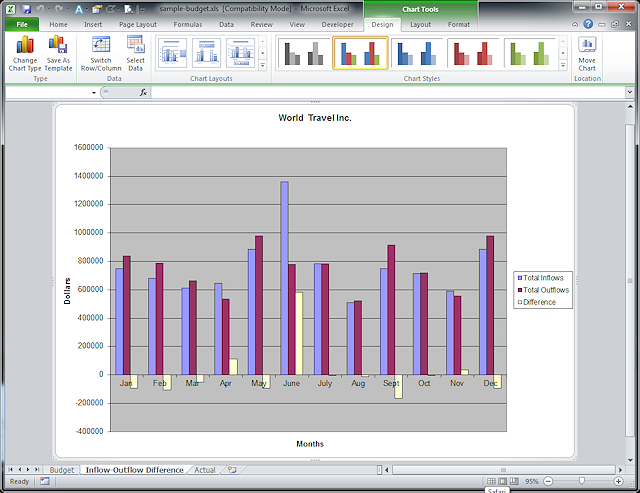The height and width of the screenshot is (493, 640).
Task: Open the Undo history dropdown arrow
Action: [48, 9]
